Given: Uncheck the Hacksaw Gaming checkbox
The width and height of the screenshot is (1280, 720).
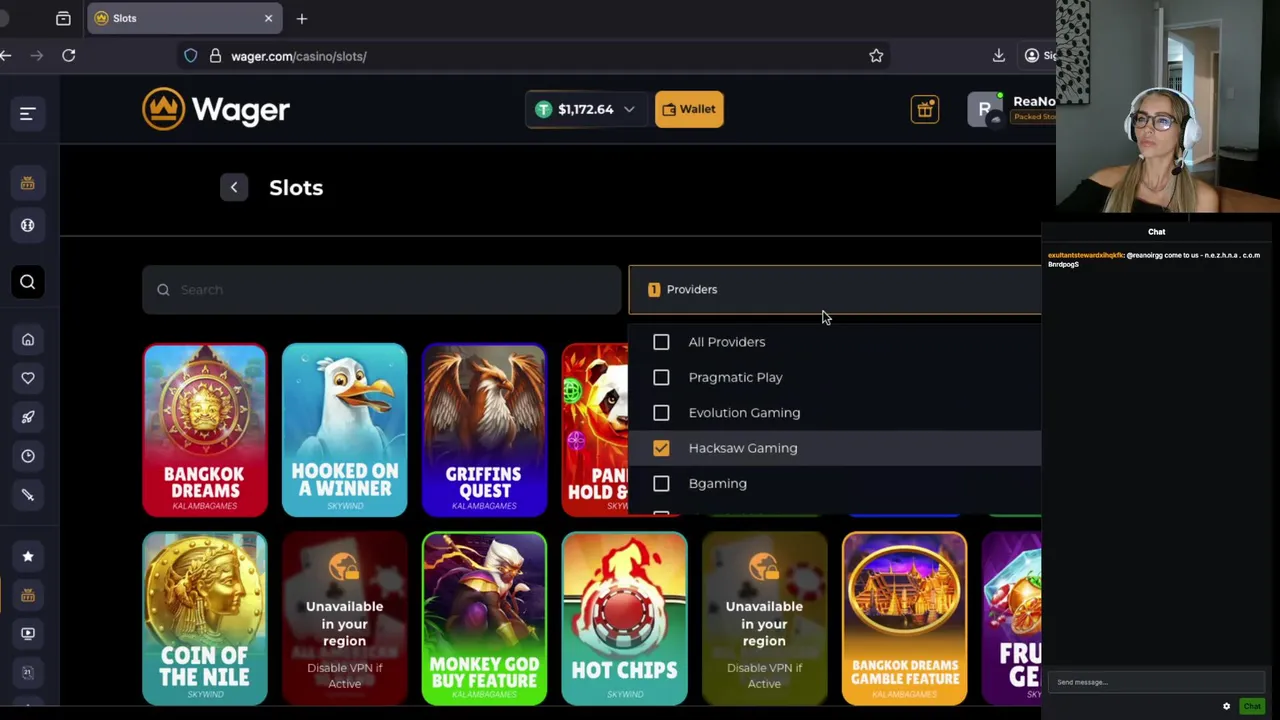Looking at the screenshot, I should click(x=661, y=448).
